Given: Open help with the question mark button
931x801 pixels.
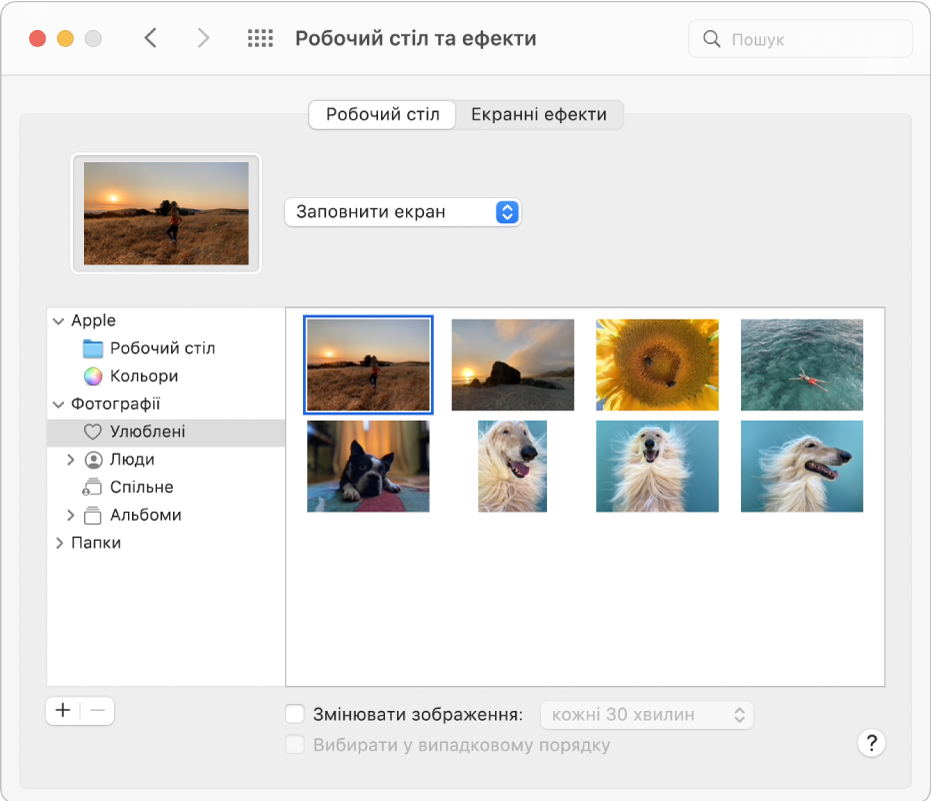Looking at the screenshot, I should (x=871, y=743).
